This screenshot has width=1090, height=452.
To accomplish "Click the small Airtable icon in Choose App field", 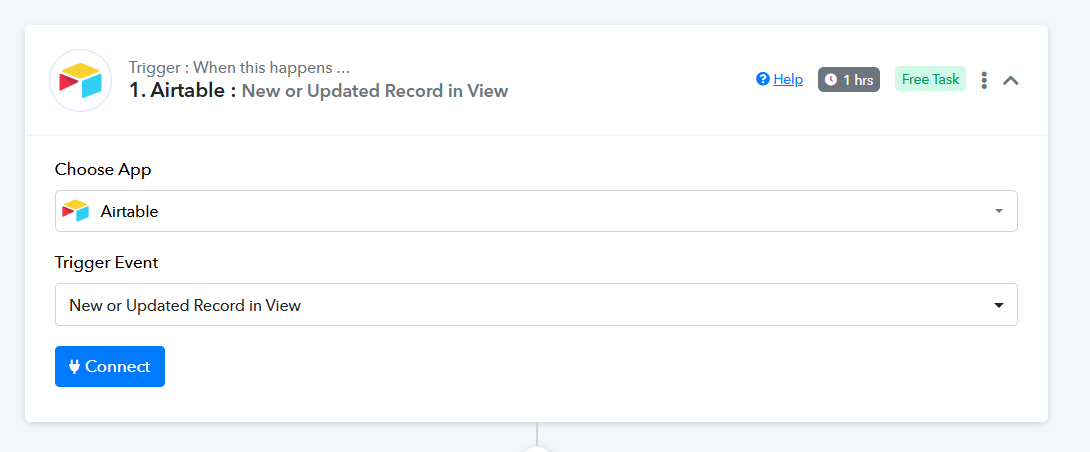I will point(76,211).
